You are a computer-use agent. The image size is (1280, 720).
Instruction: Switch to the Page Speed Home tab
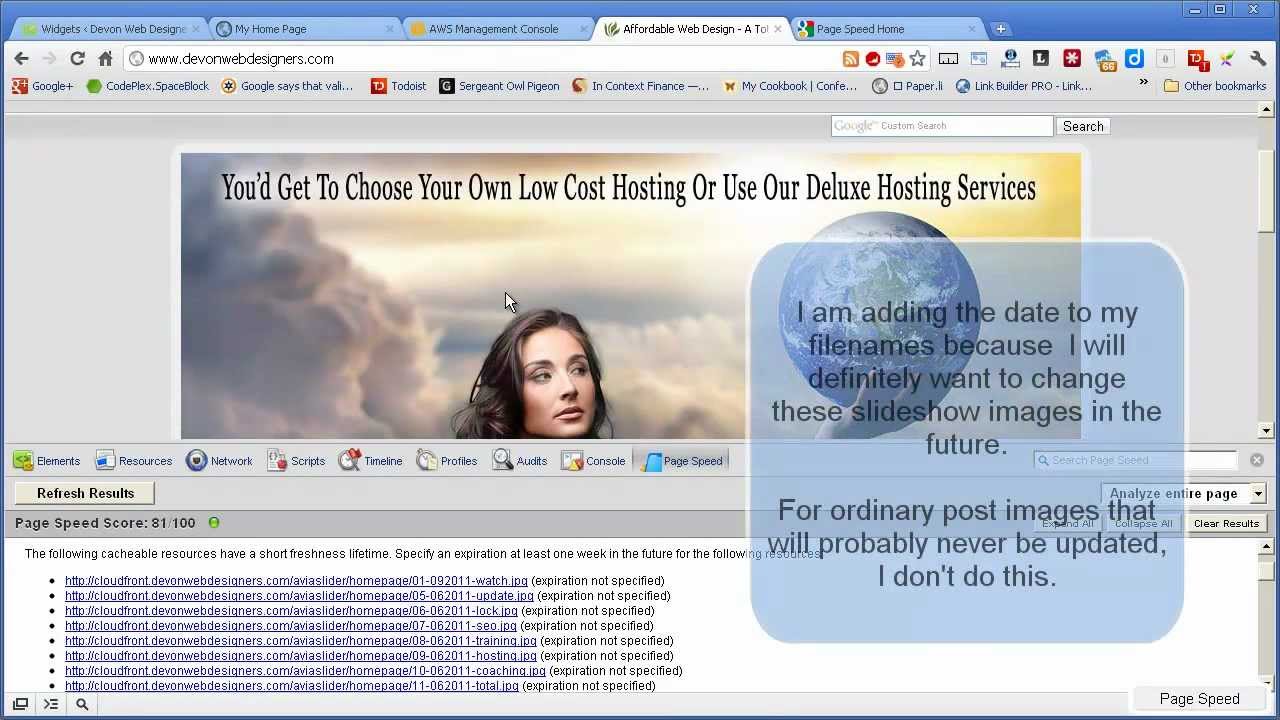885,29
